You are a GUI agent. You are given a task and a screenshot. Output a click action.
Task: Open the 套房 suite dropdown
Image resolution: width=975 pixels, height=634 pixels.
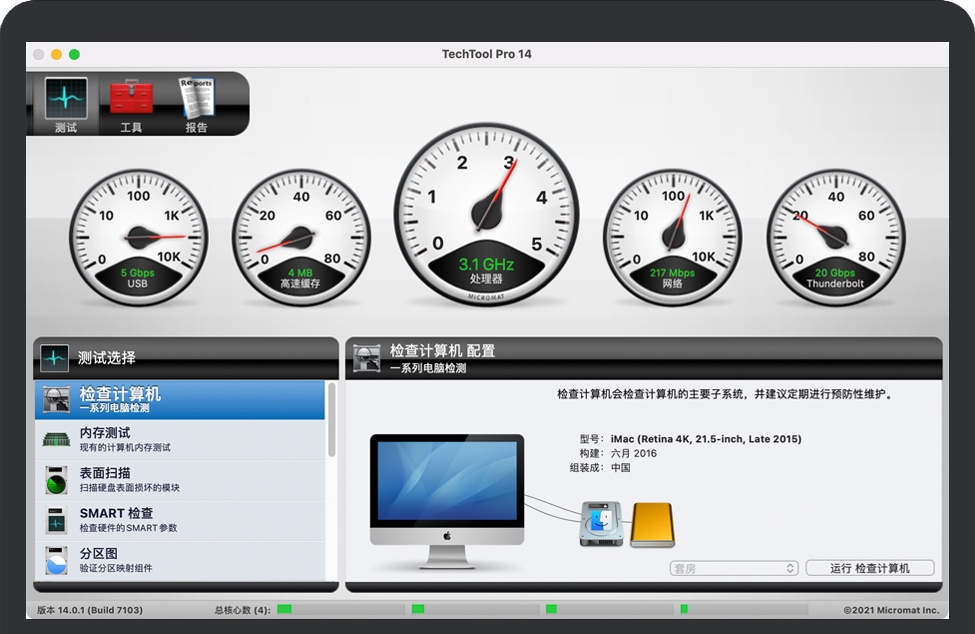click(x=733, y=567)
